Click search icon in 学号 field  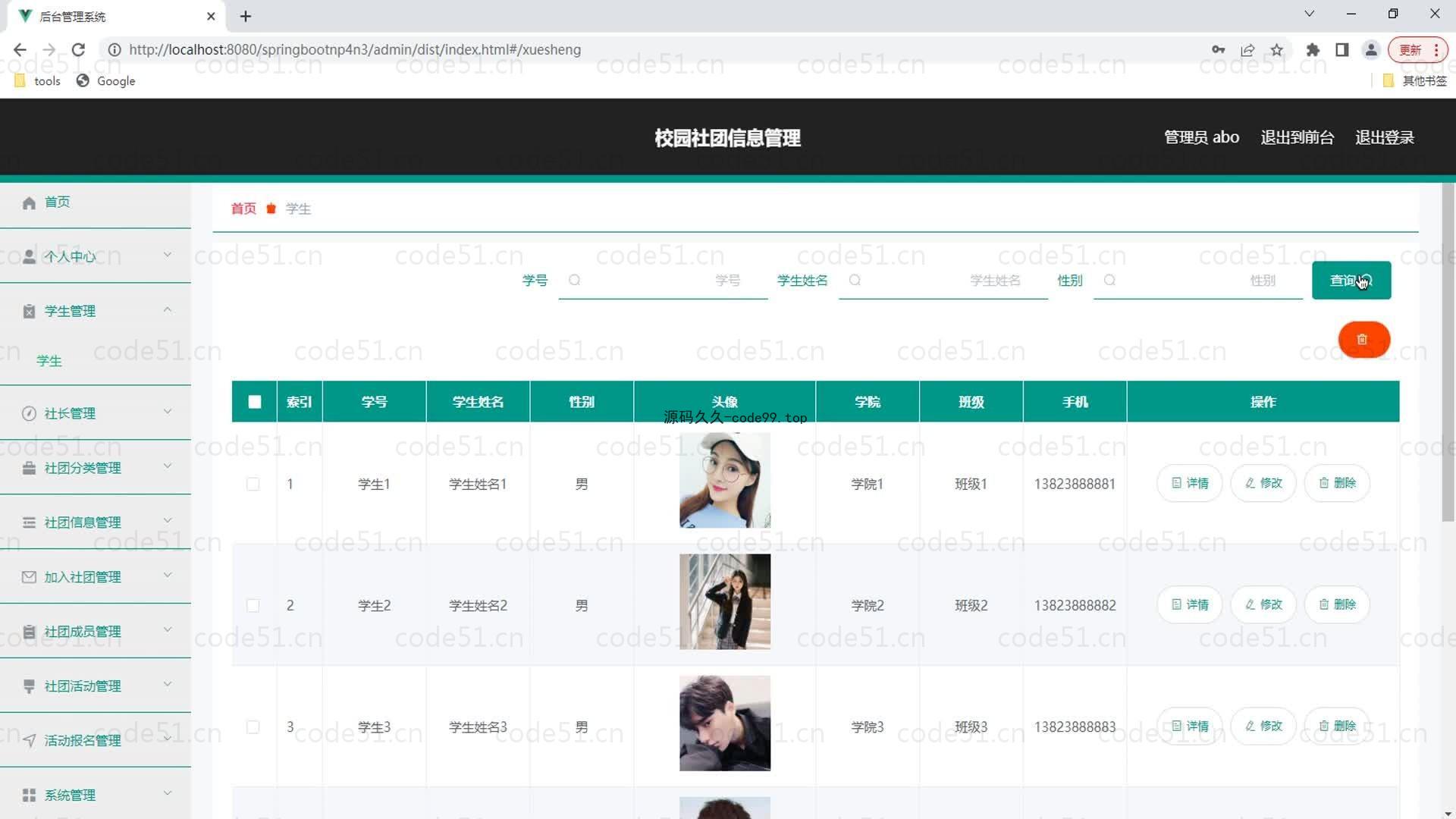pos(575,280)
